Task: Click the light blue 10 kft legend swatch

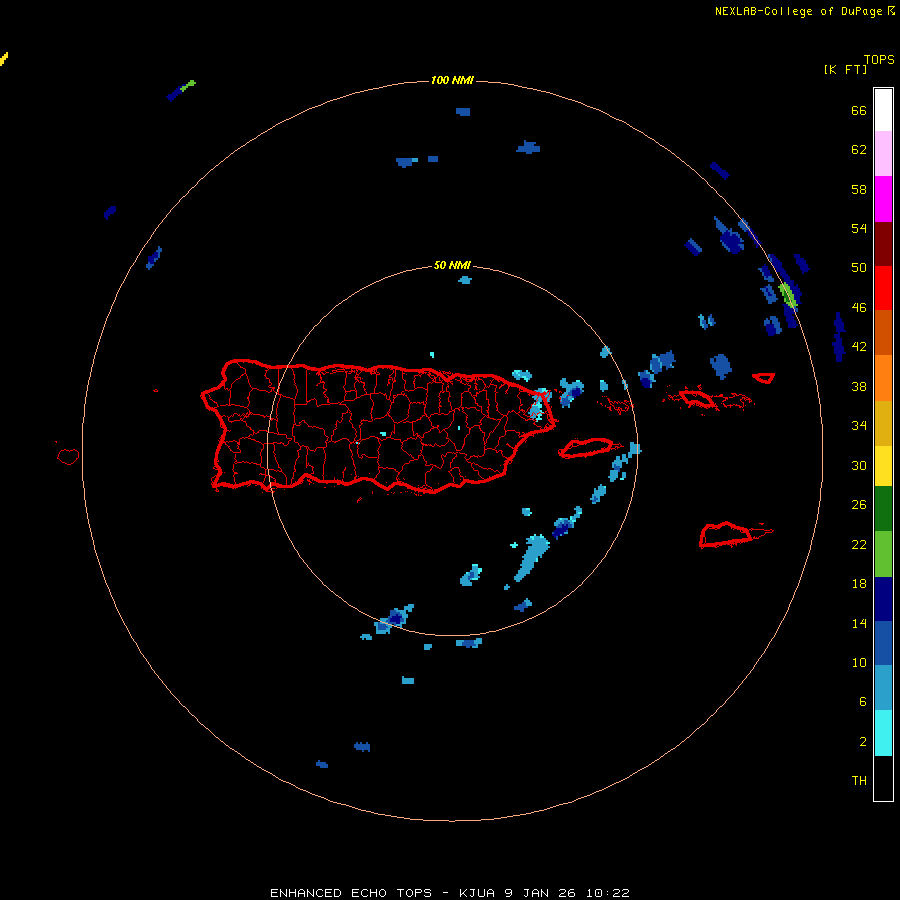Action: tap(883, 688)
